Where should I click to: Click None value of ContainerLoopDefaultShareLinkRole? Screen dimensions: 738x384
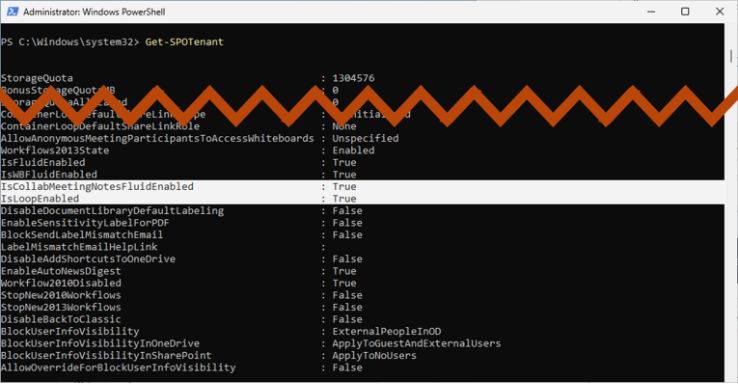point(345,126)
